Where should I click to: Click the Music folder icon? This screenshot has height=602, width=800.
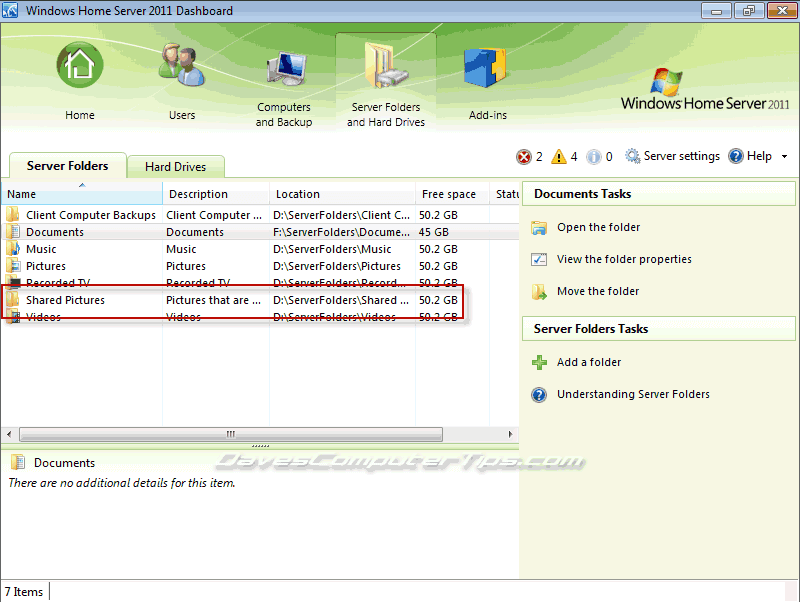pos(13,249)
